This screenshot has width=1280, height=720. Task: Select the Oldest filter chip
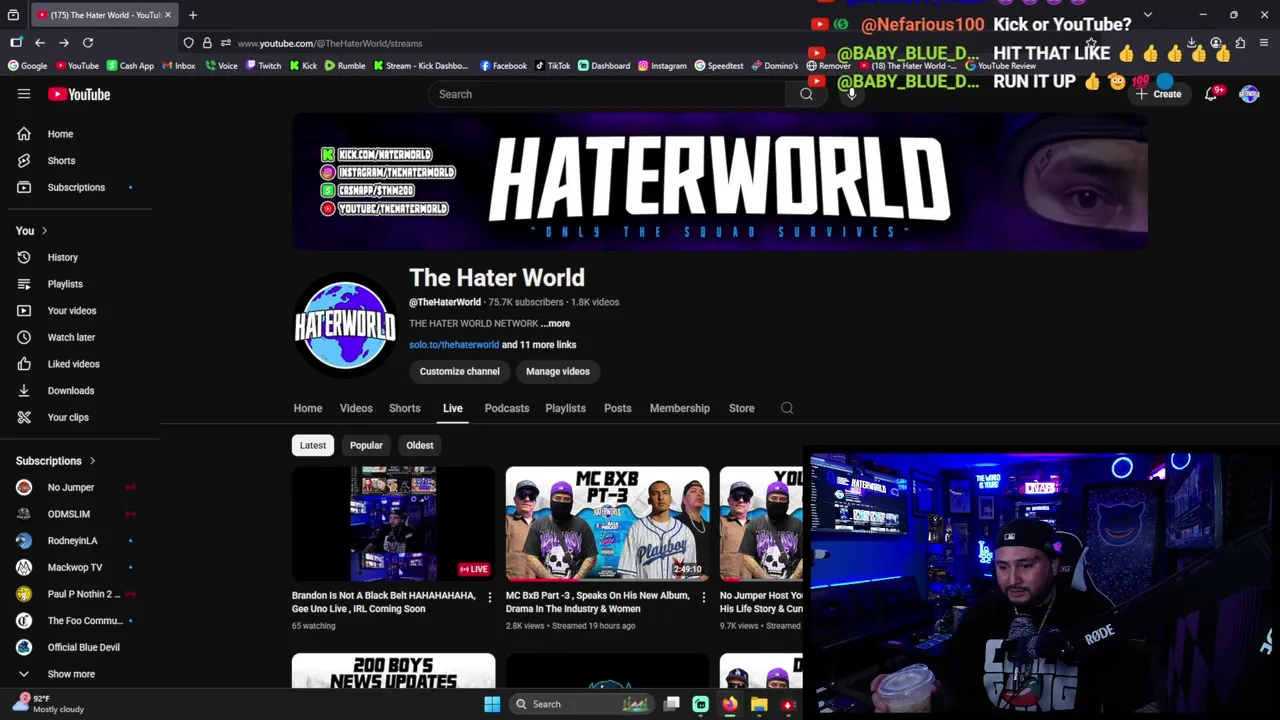click(x=420, y=445)
